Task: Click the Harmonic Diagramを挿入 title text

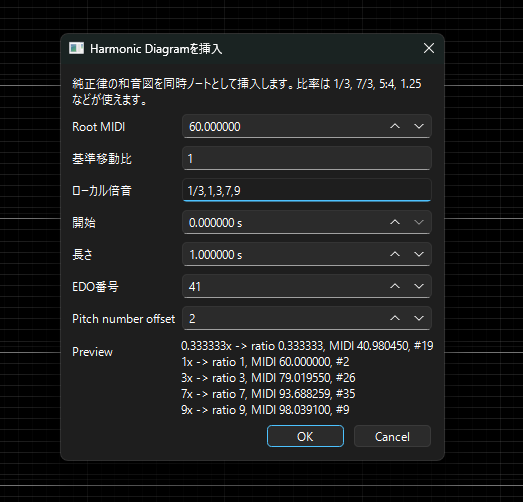Action: click(x=156, y=49)
